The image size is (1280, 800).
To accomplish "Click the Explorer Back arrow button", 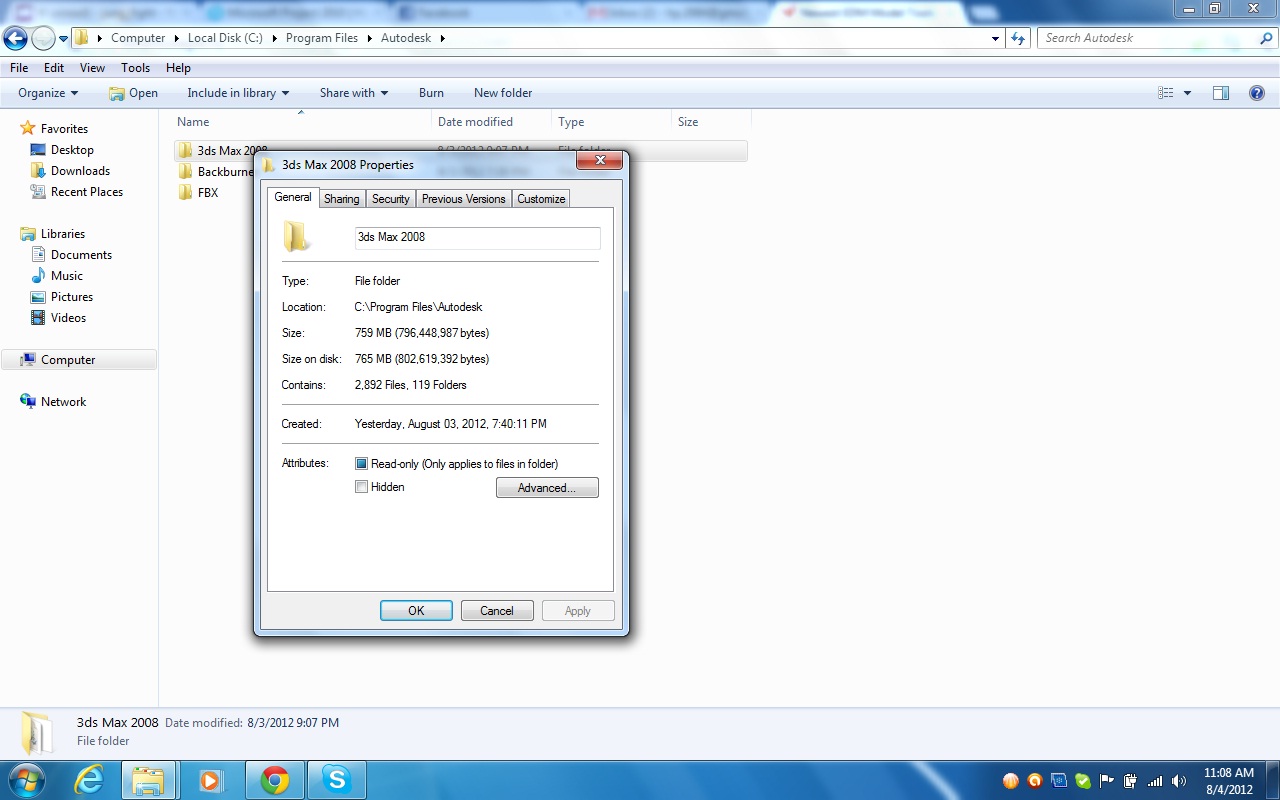I will (x=15, y=38).
